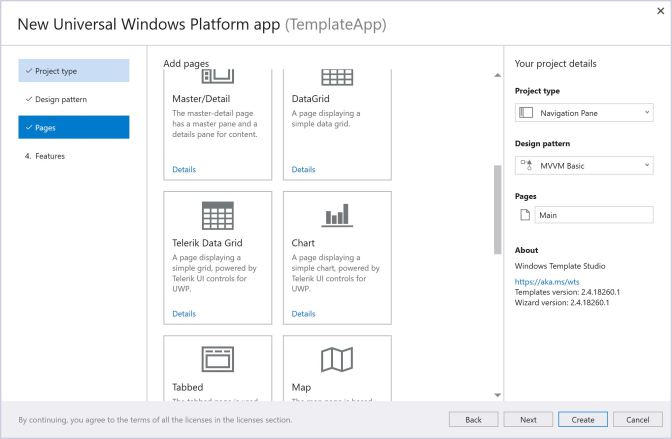Choose the Telerik Data Grid icon
The image size is (672, 439).
218,215
